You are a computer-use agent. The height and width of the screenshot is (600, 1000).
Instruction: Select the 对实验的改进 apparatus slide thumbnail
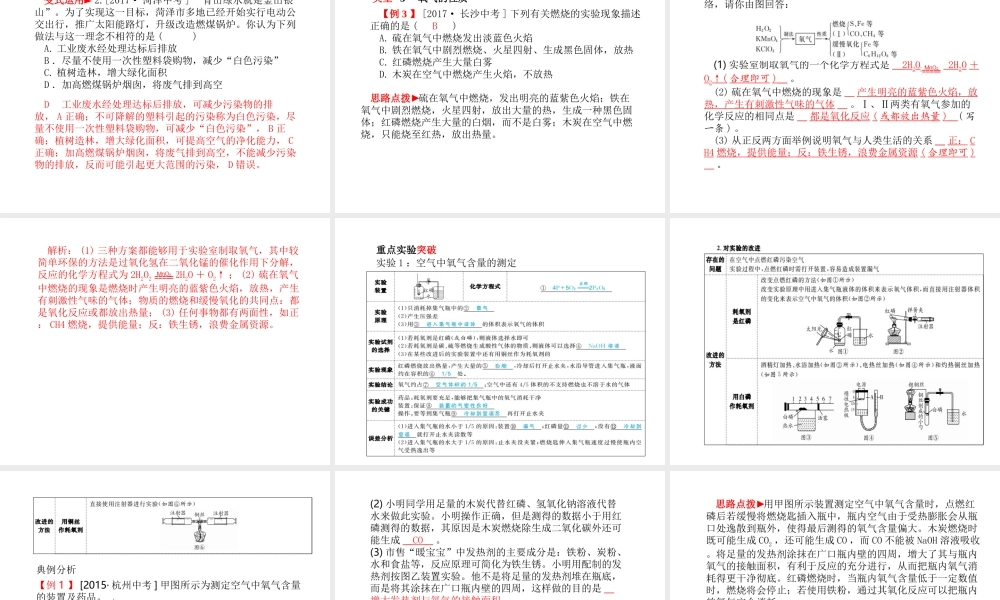pos(835,341)
